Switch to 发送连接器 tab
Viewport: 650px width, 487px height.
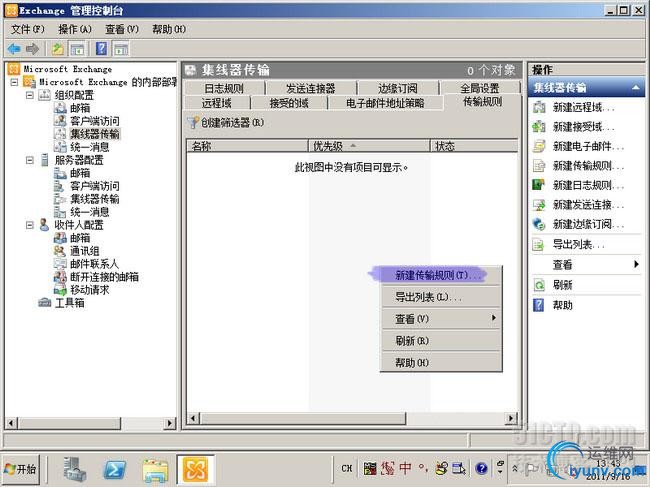(310, 88)
